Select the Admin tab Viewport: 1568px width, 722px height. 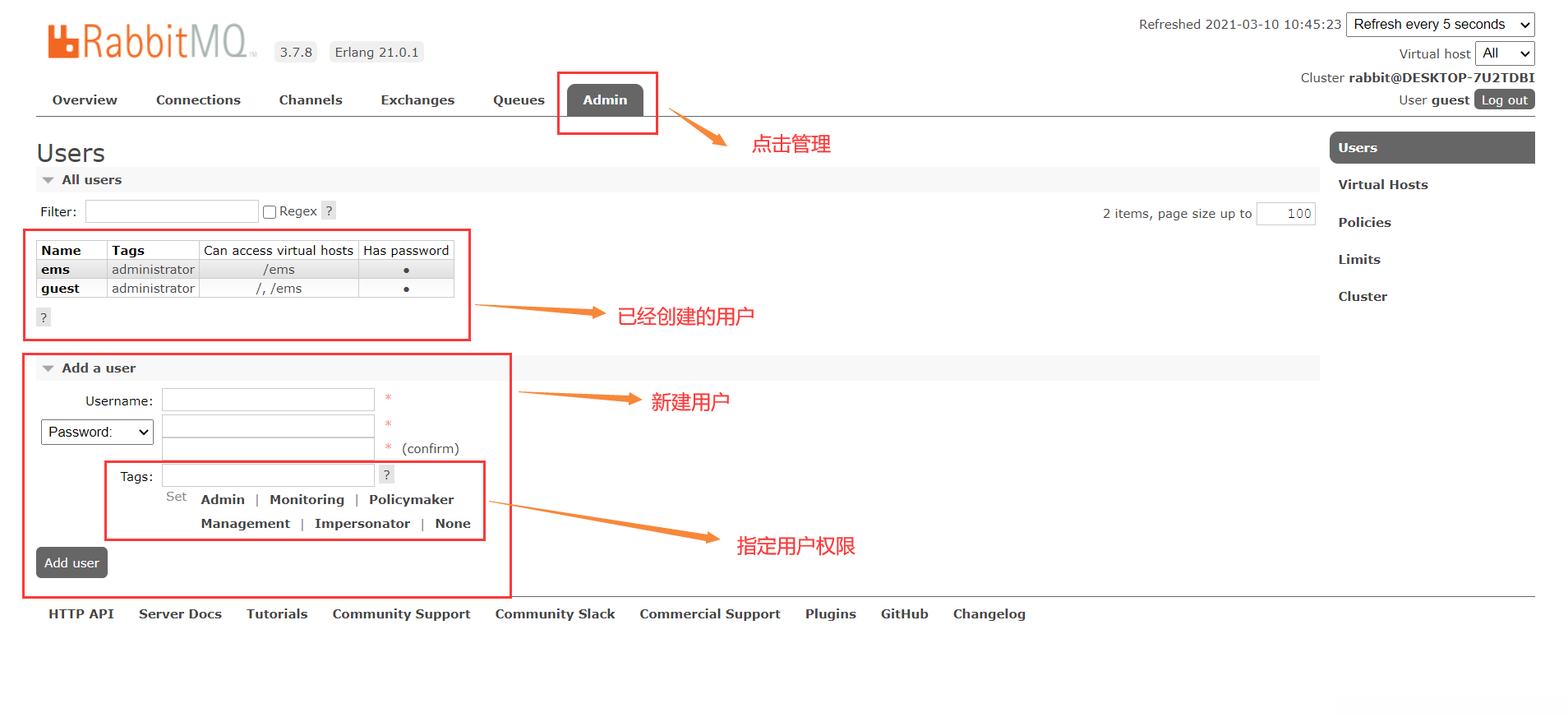[x=605, y=100]
